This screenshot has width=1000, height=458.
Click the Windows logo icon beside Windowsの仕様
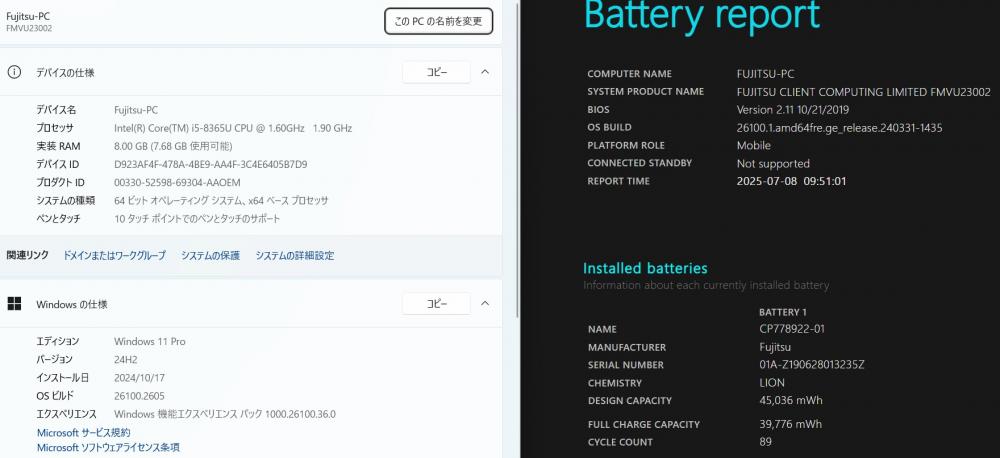(x=14, y=304)
